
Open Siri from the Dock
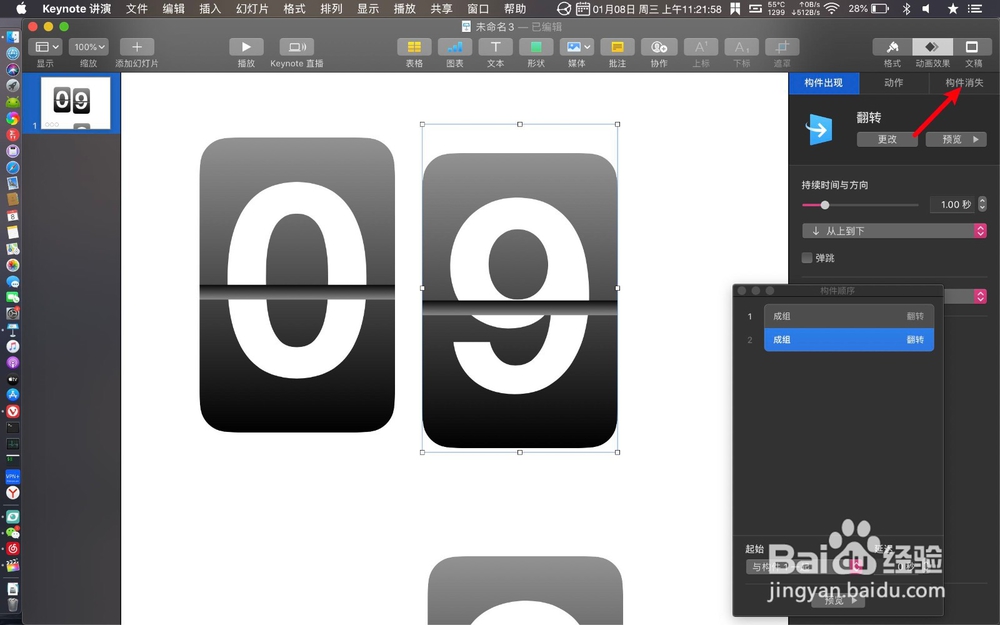(13, 70)
